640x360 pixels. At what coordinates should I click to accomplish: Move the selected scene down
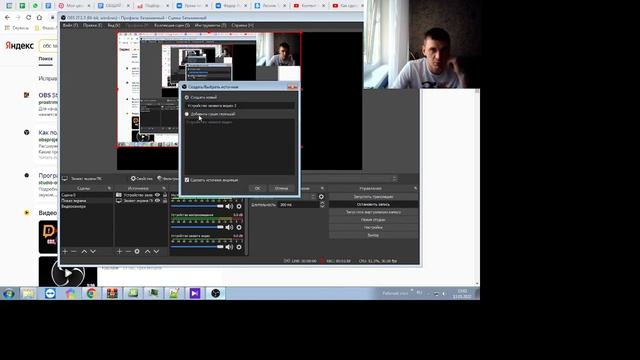(93, 251)
